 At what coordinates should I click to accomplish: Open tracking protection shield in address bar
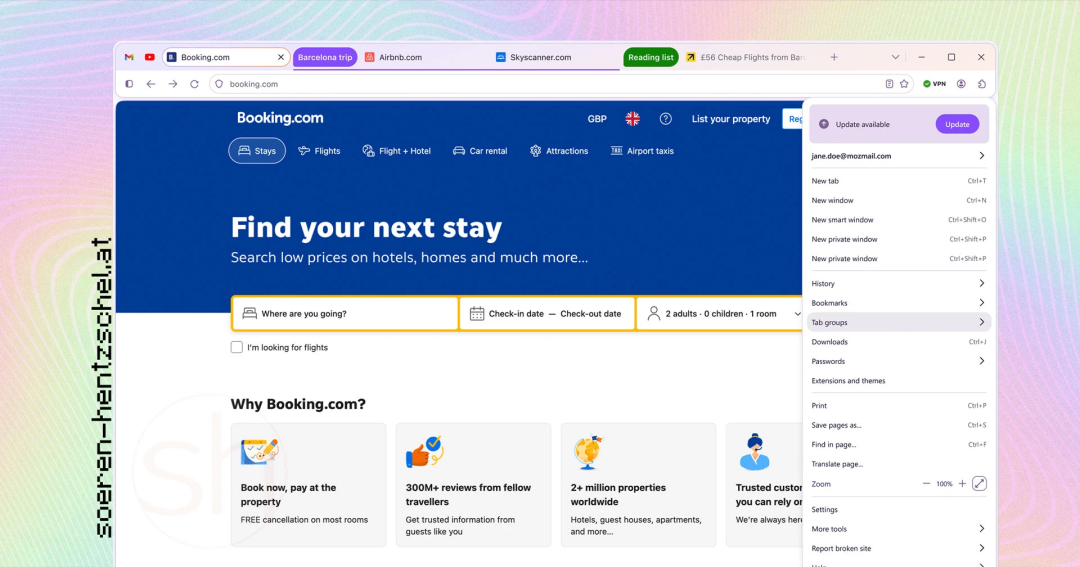point(219,84)
